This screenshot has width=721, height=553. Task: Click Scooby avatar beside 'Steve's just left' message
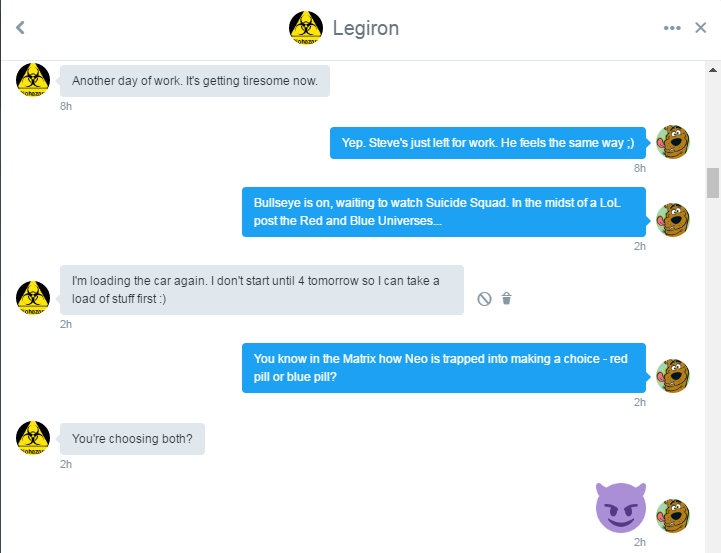[672, 142]
